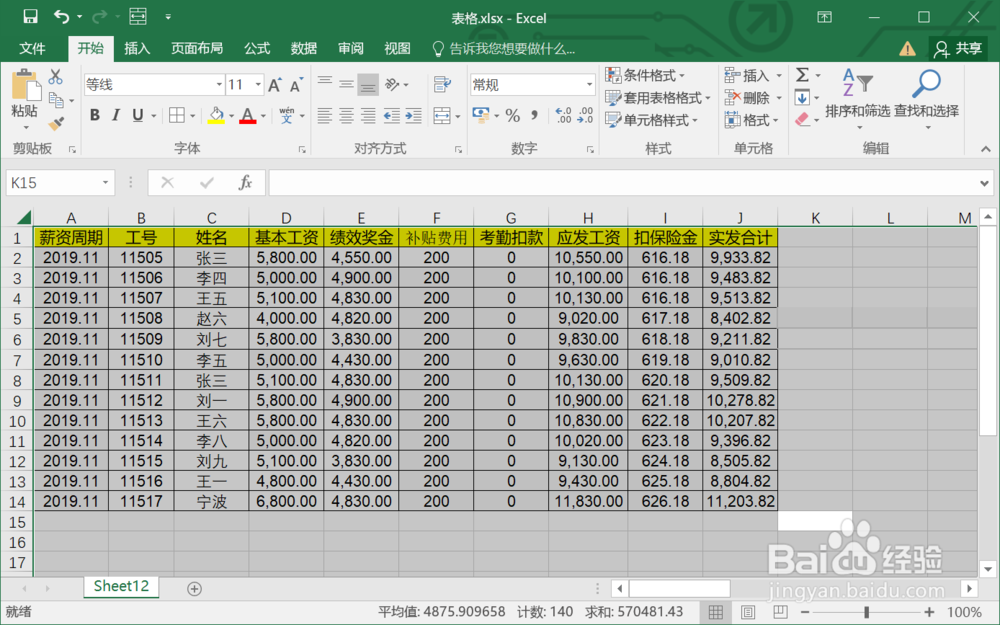Screen dimensions: 1000x625
Task: Open 条件格式 conditional formatting
Action: coord(645,75)
